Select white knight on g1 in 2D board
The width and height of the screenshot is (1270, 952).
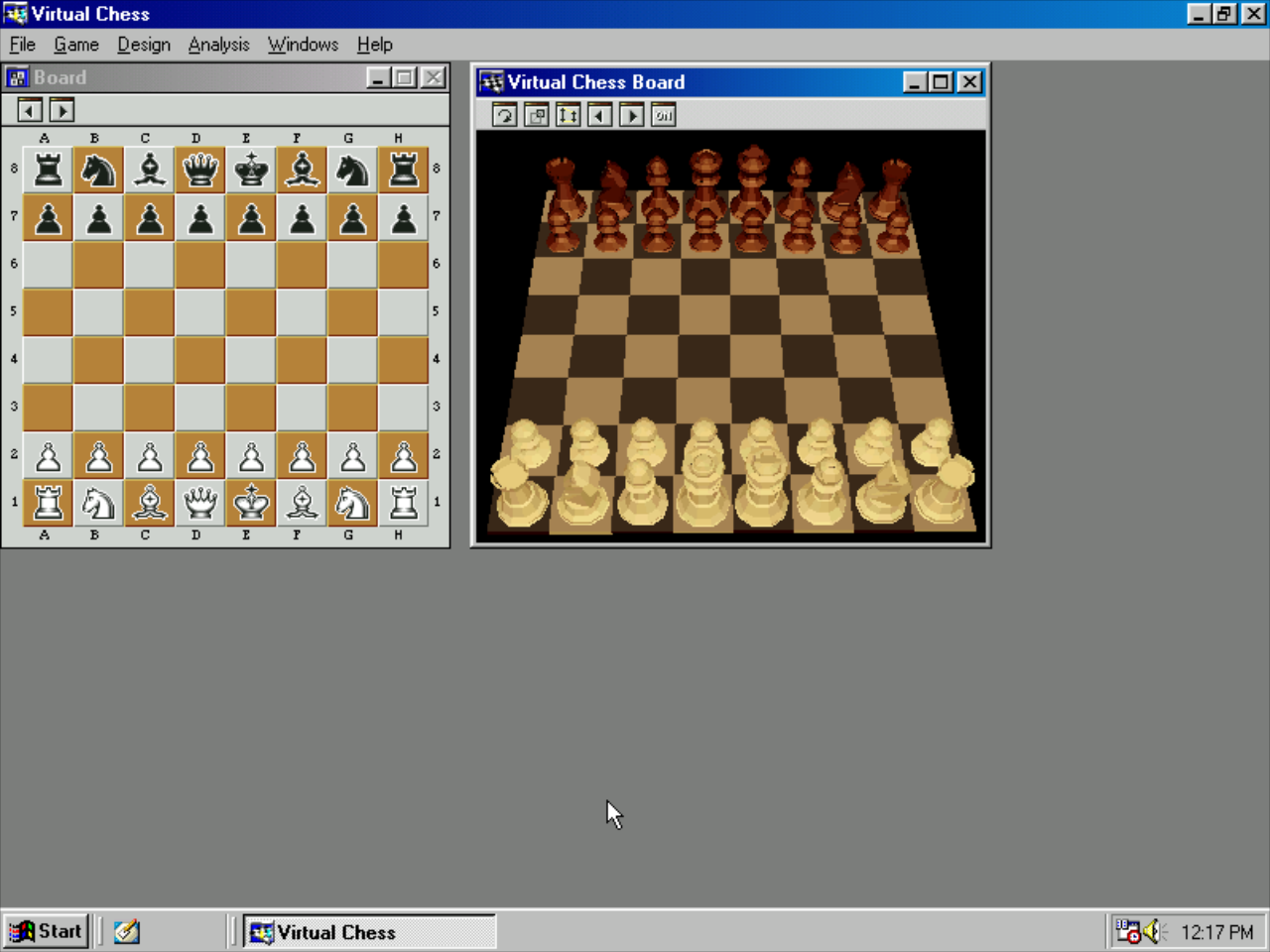[352, 503]
